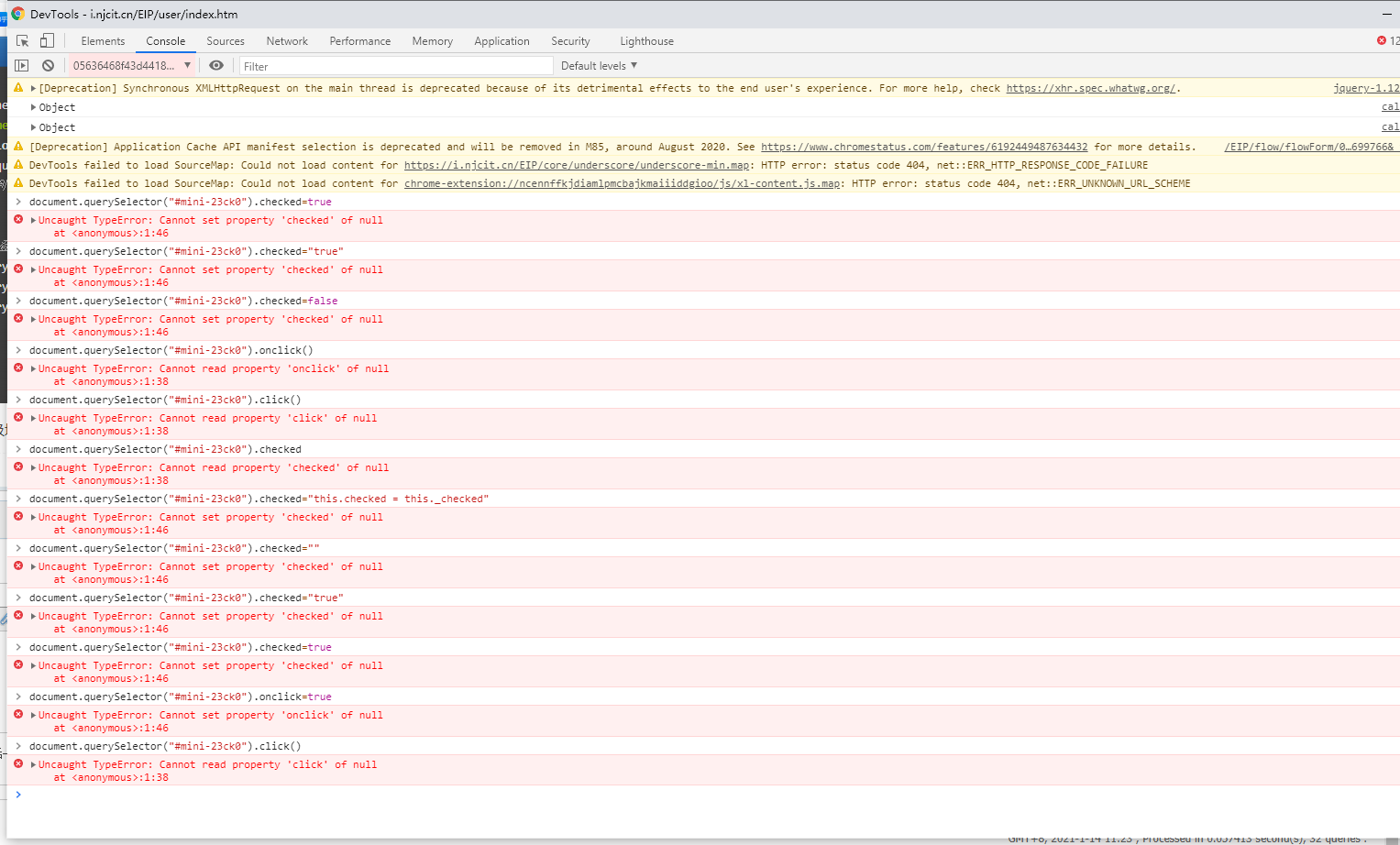Toggle the device toolbar icon
Image resolution: width=1400 pixels, height=845 pixels.
47,41
